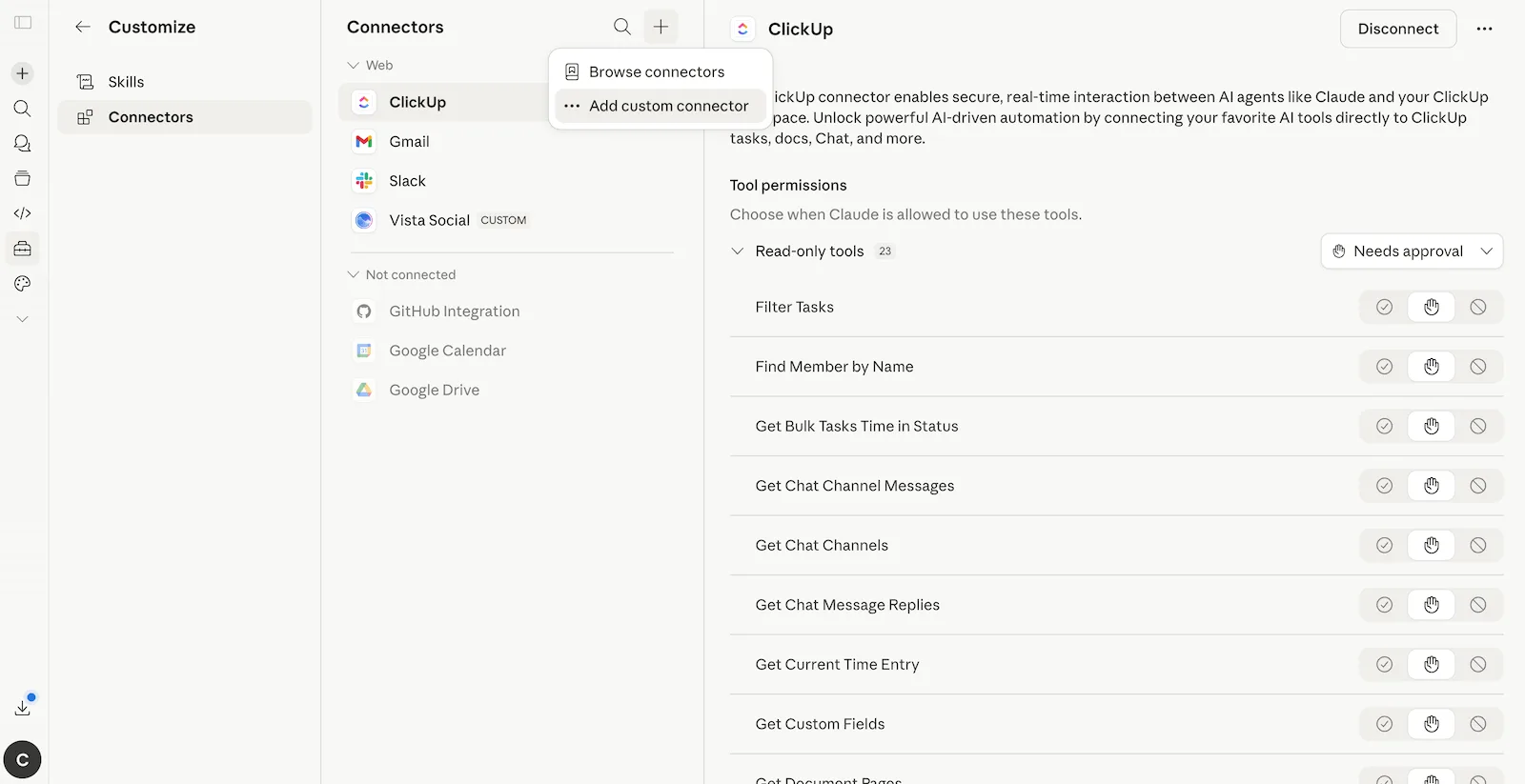The image size is (1525, 784).
Task: Require approval for Get Chat Channels
Action: [1431, 545]
